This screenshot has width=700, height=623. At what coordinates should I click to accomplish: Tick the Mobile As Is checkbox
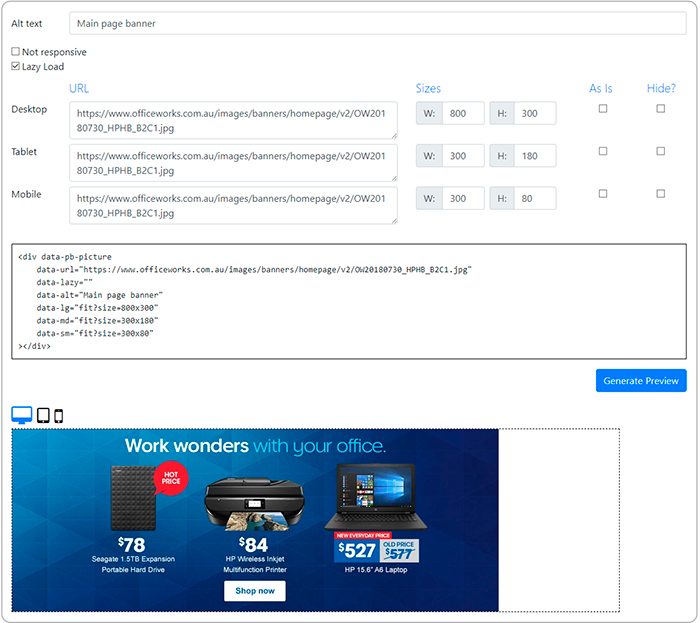coord(603,193)
